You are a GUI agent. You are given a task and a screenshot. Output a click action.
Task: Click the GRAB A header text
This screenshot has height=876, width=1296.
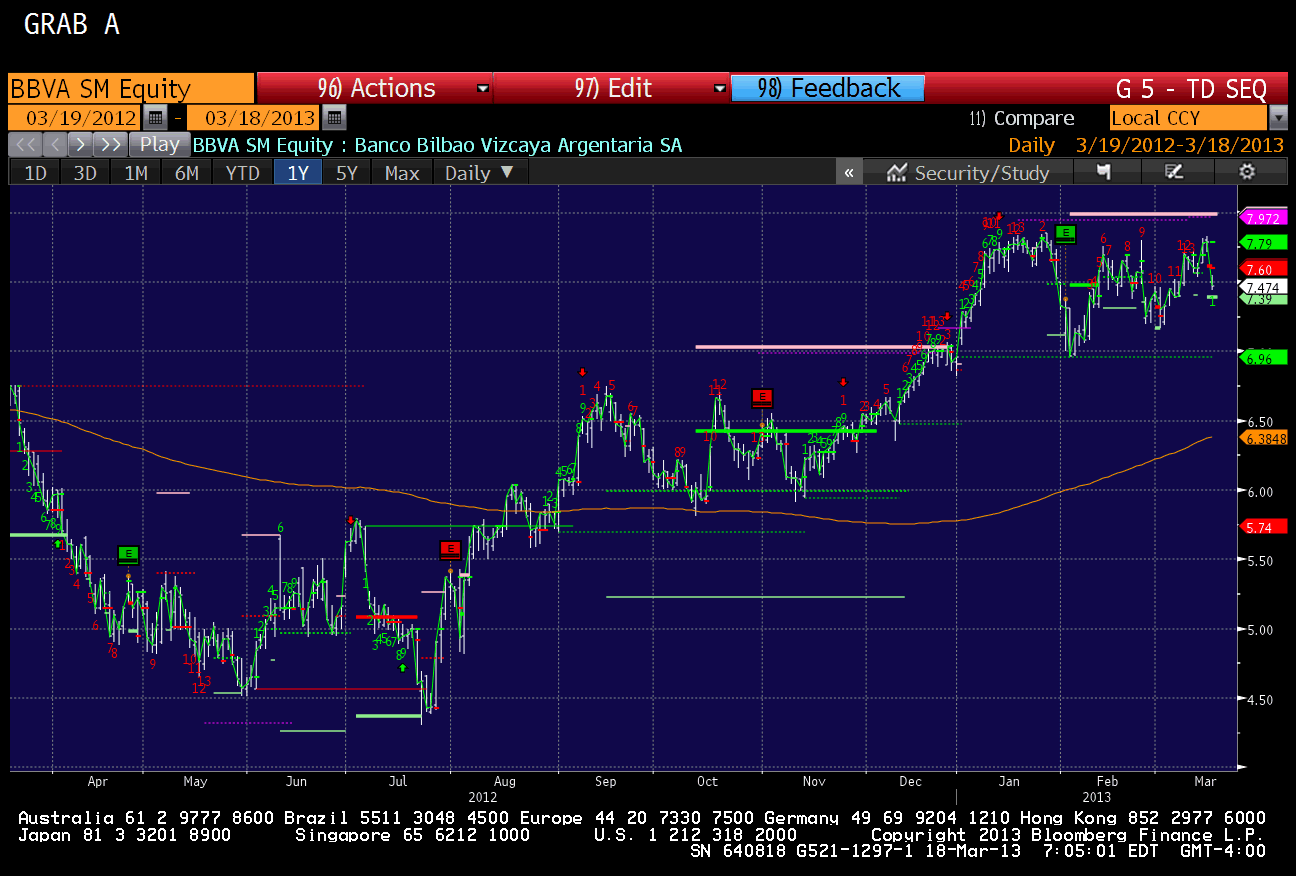tap(71, 25)
